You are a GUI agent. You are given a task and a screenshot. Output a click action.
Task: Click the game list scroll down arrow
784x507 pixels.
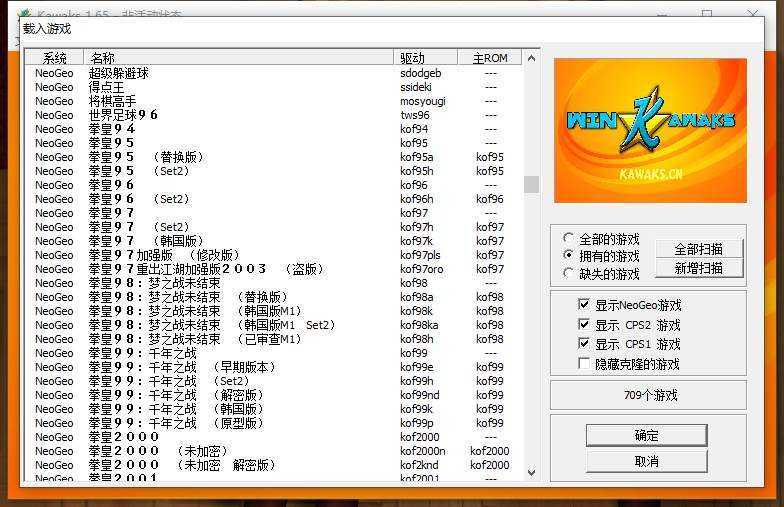tap(532, 472)
